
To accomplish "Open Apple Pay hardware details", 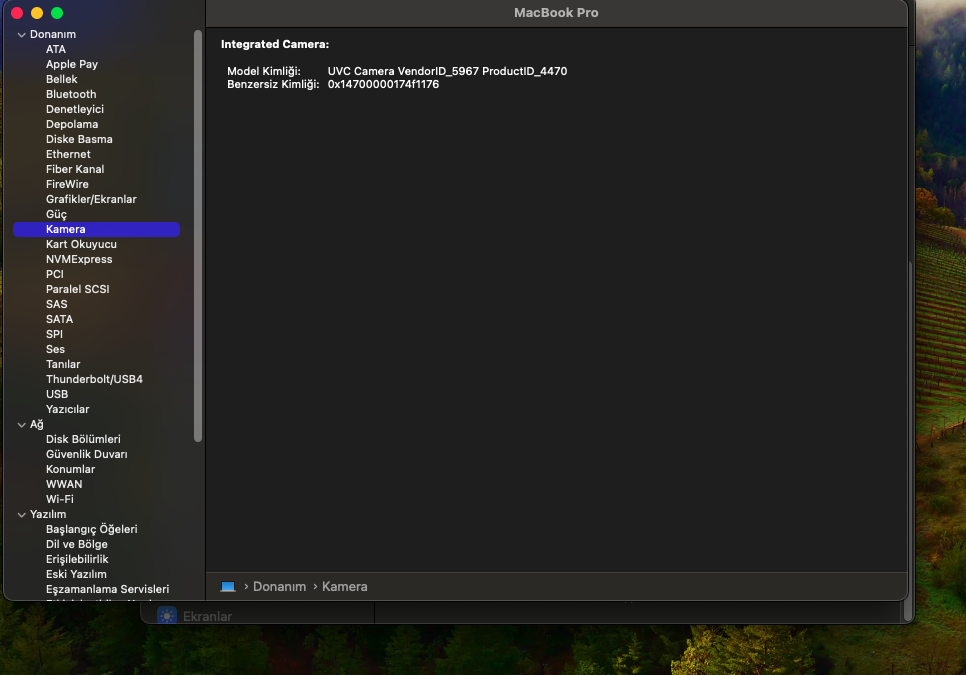I will tap(72, 64).
